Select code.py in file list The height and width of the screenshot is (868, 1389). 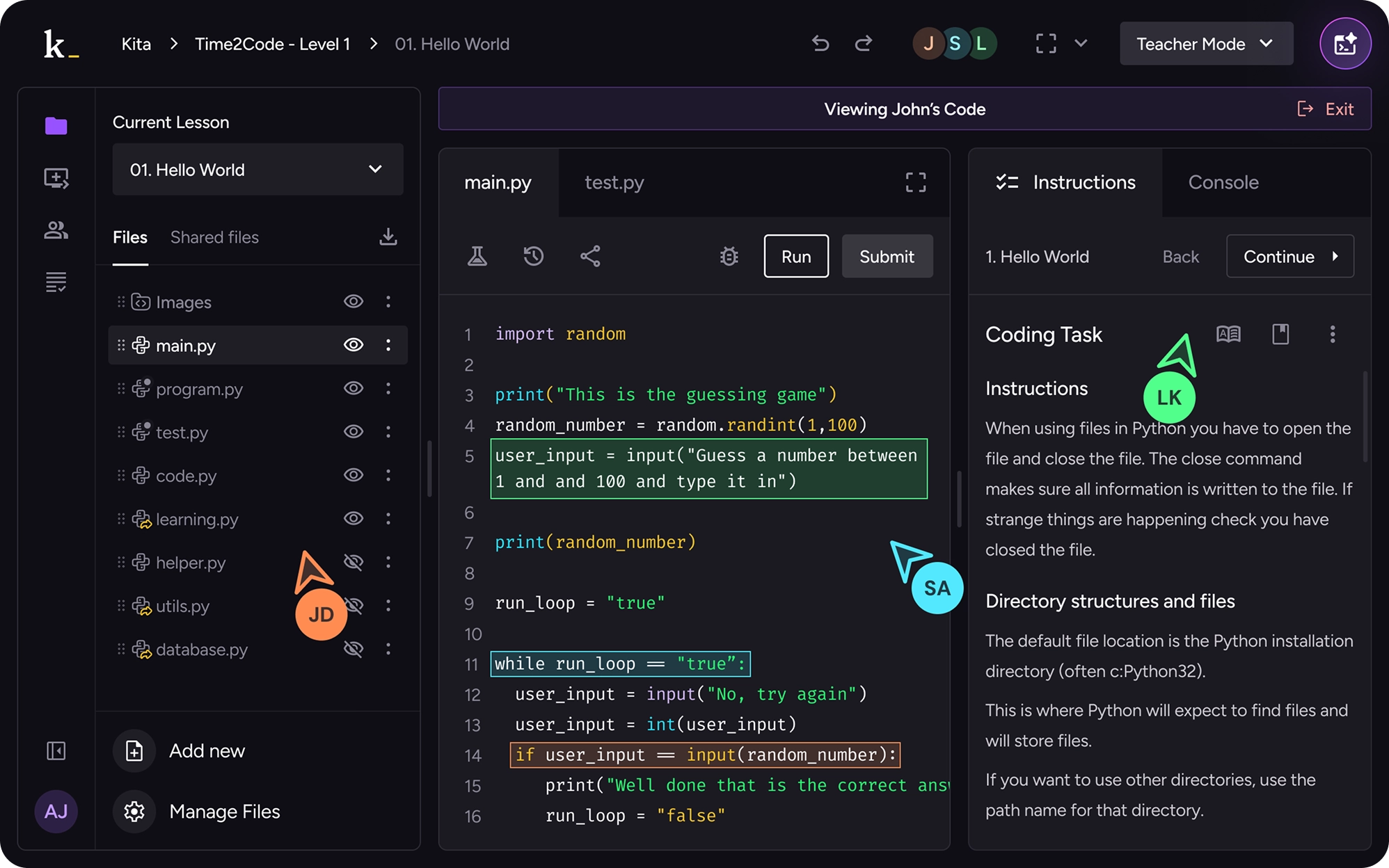pos(186,476)
